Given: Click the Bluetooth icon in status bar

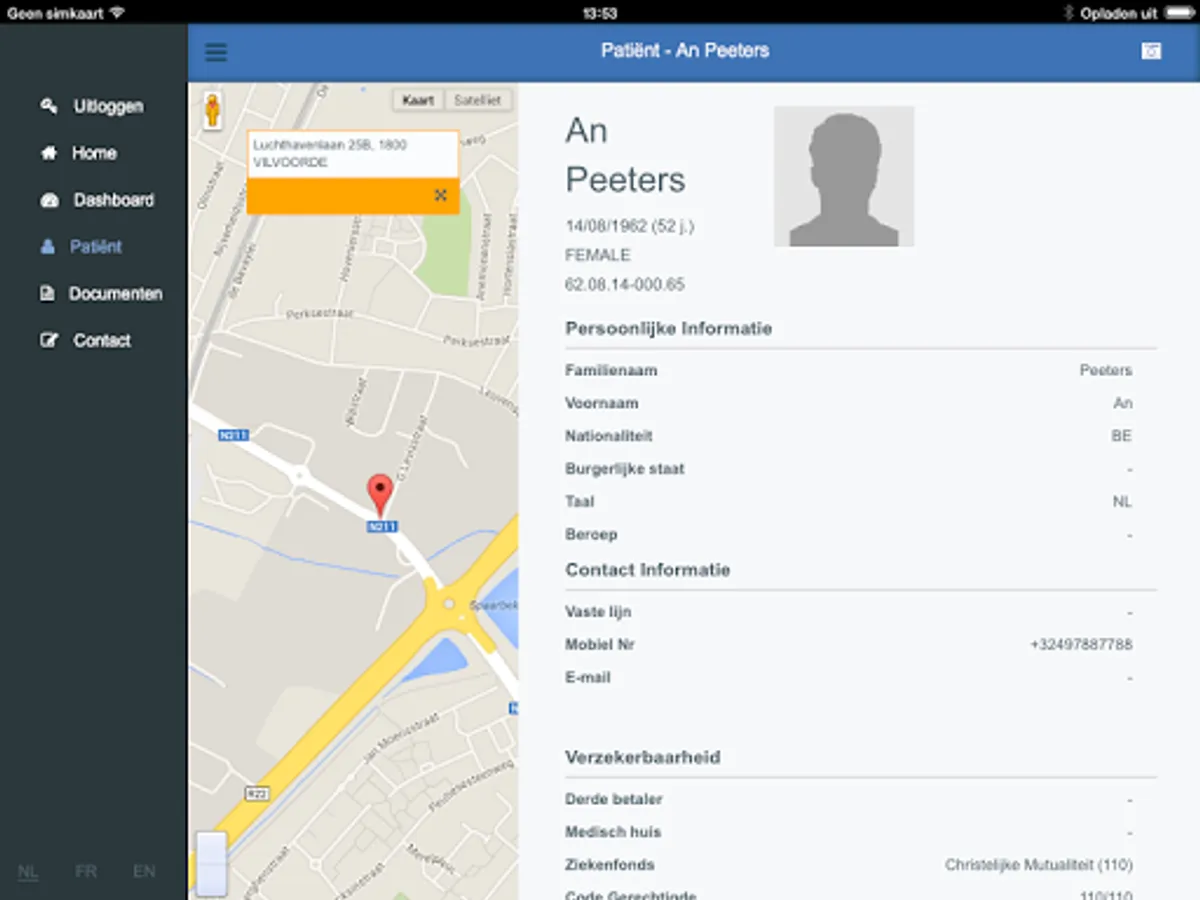Looking at the screenshot, I should (x=1068, y=13).
